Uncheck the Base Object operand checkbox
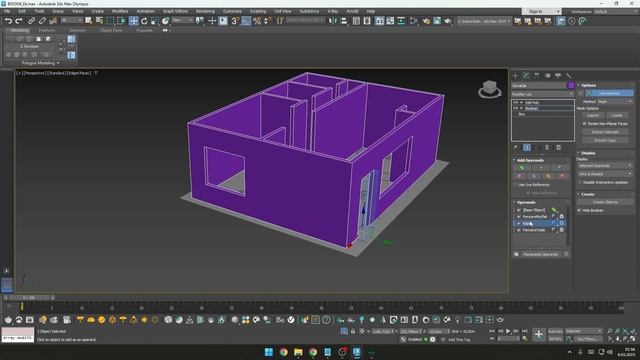Screen dimensions: 640x360 click(519, 210)
